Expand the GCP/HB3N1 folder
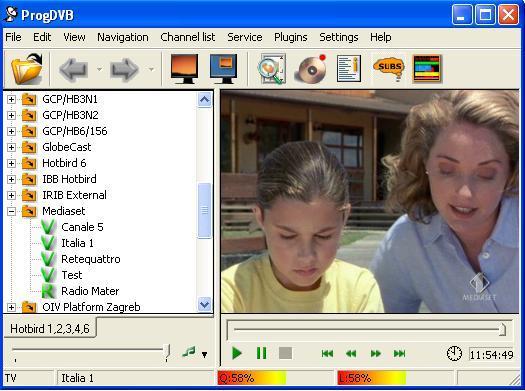 (x=11, y=99)
